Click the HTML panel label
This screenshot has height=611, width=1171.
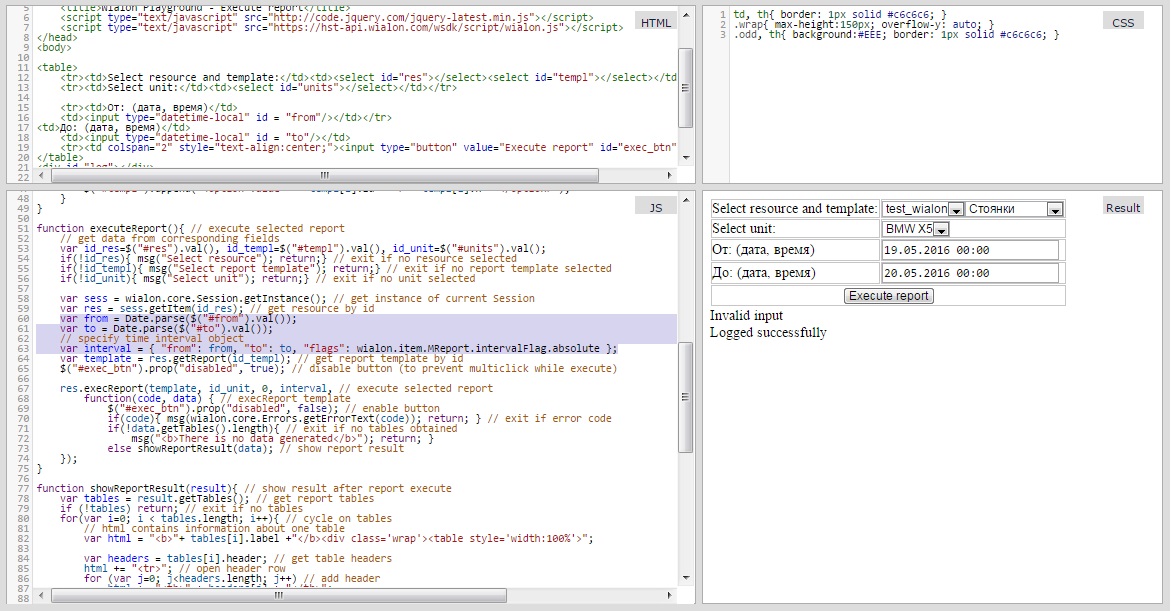click(x=656, y=23)
